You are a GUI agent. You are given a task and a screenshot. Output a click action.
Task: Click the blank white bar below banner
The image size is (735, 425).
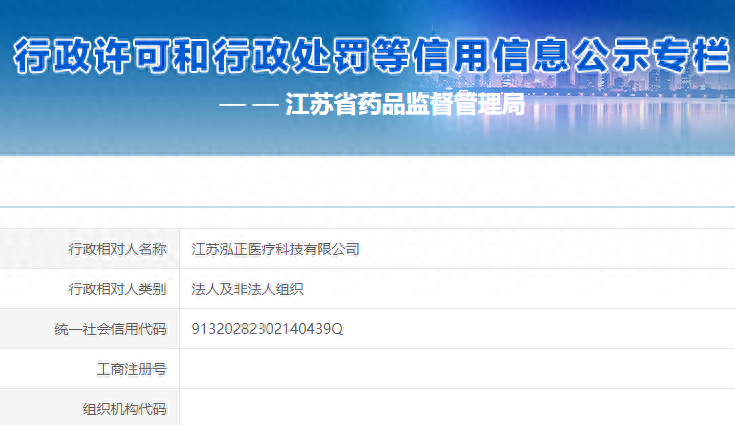(x=367, y=180)
